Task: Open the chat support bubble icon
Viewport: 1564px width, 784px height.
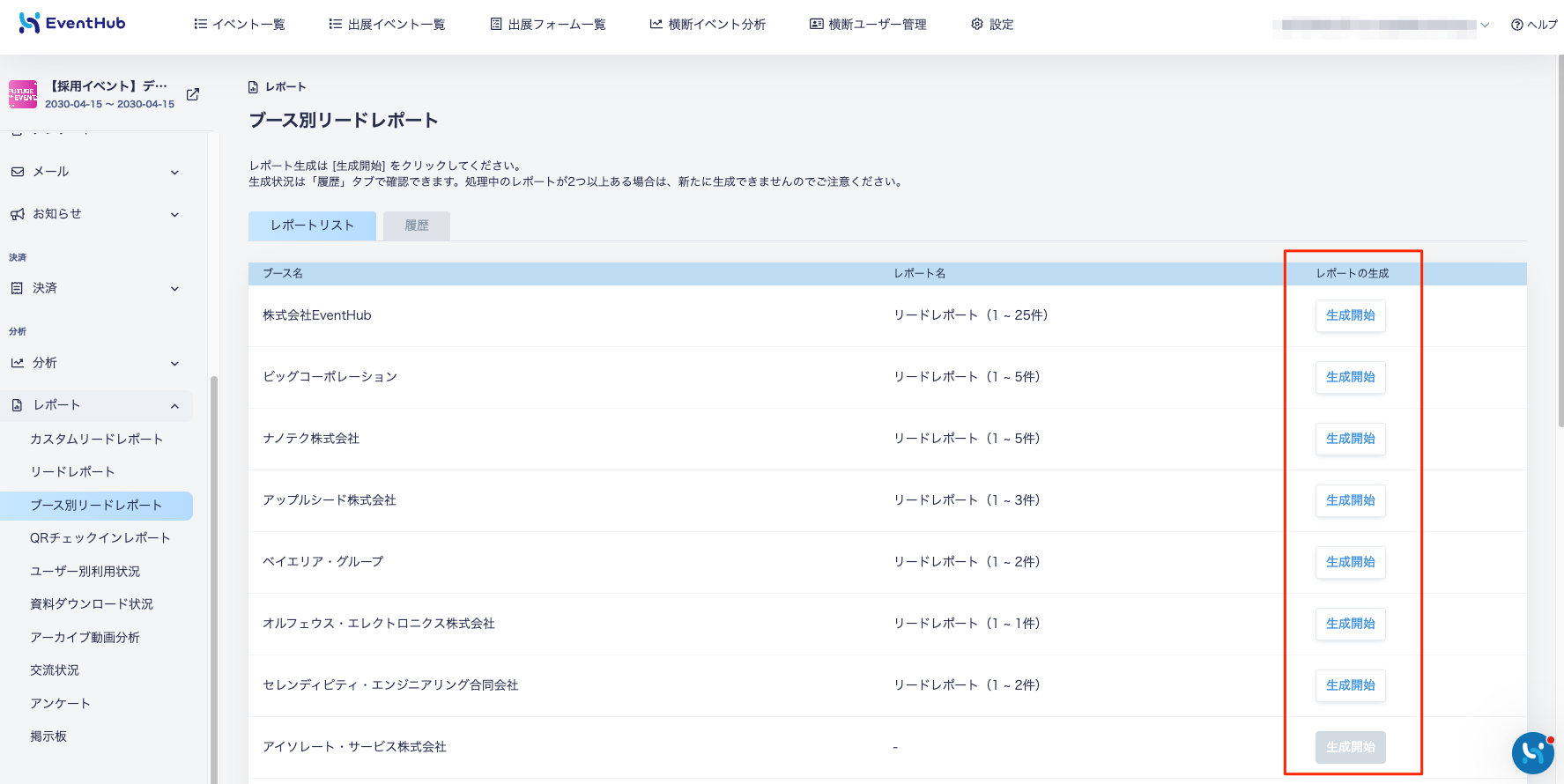Action: (1533, 752)
